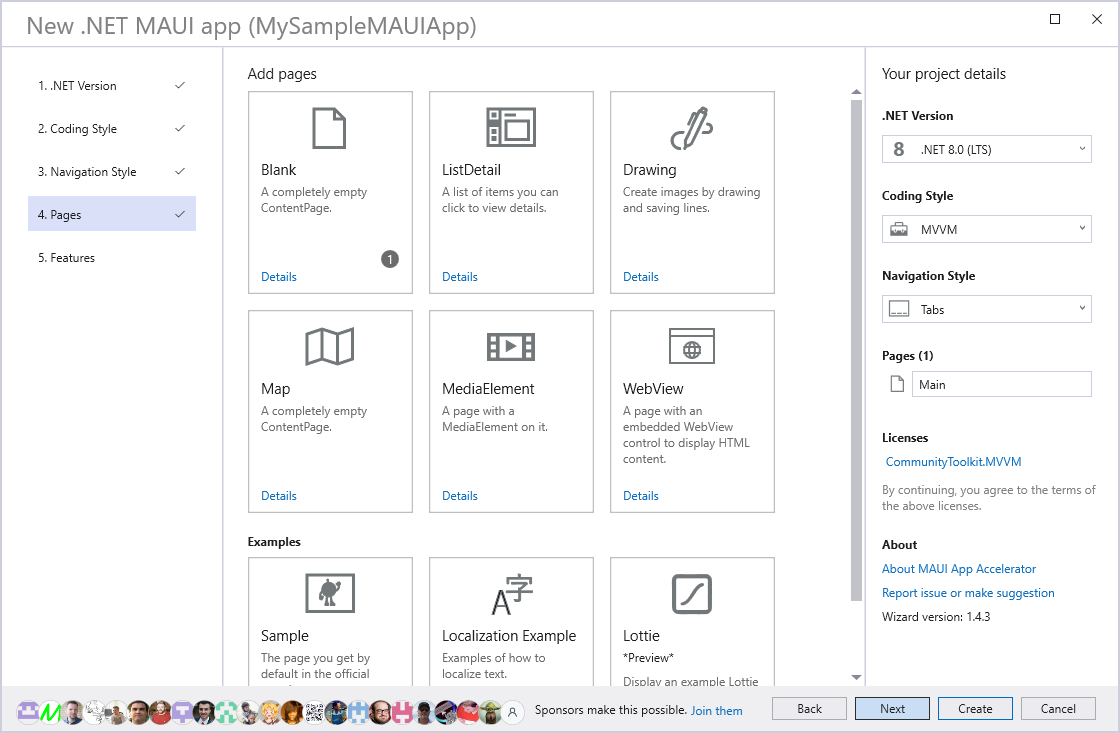Open the CommunityToolkit.MVVM license link
Viewport: 1120px width, 733px height.
point(953,462)
